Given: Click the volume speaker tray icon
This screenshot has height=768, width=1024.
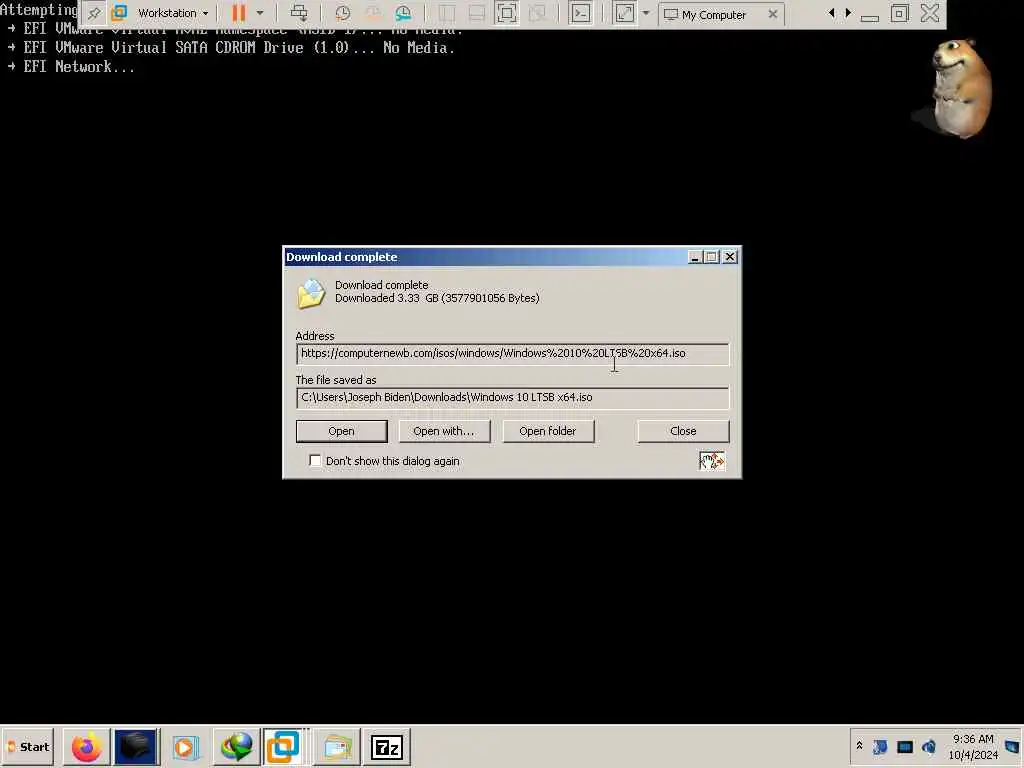Looking at the screenshot, I should pyautogui.click(x=929, y=746).
